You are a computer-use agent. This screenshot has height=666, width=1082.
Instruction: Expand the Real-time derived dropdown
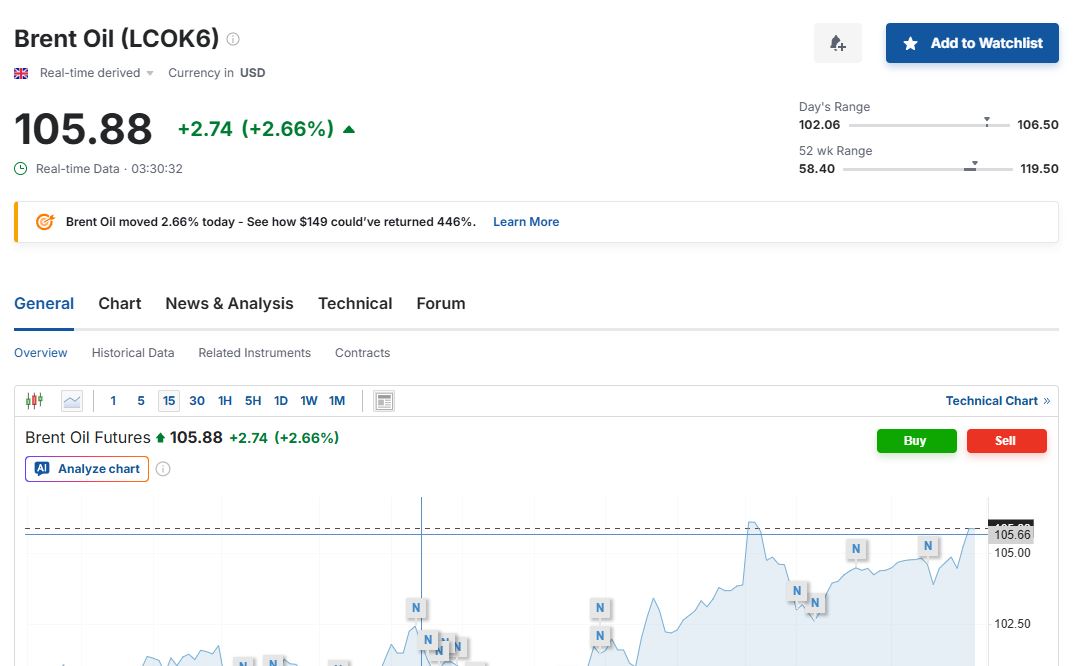[x=97, y=73]
